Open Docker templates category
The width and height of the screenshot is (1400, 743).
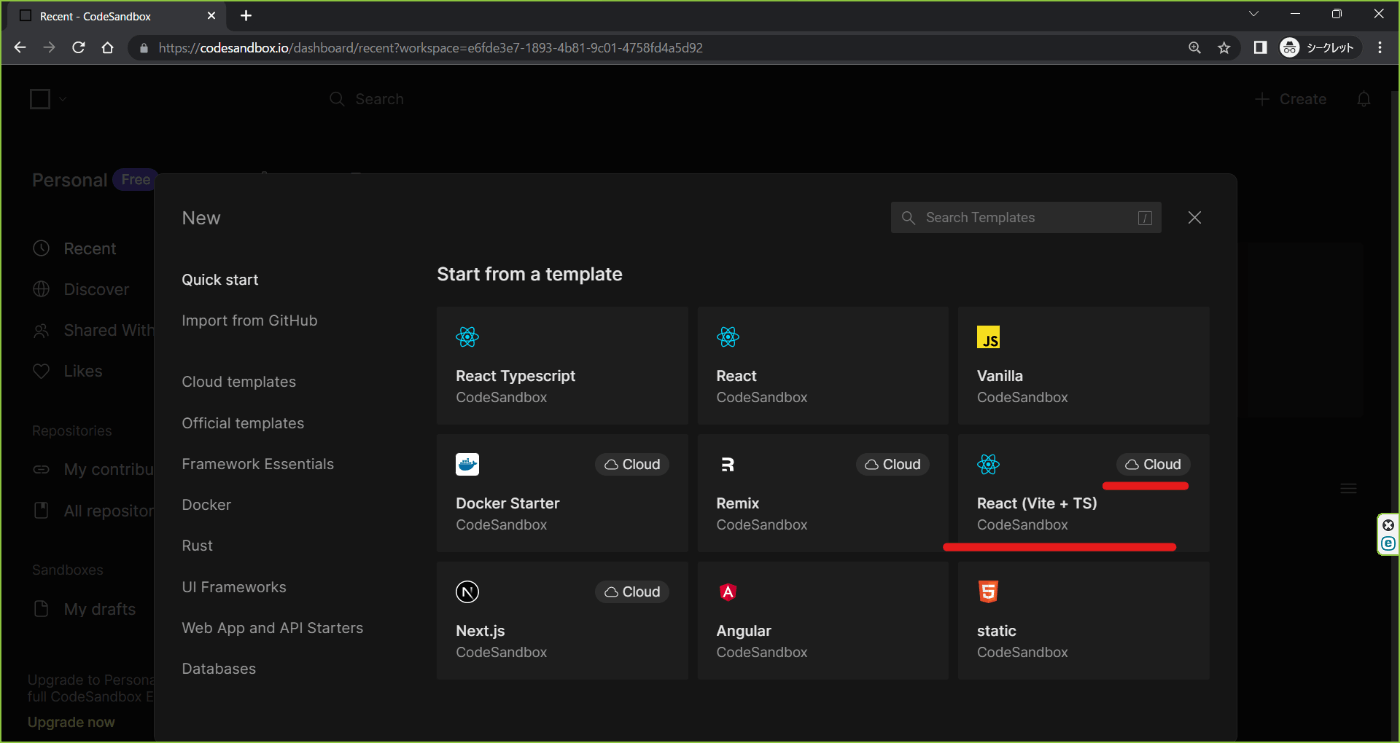click(x=207, y=505)
